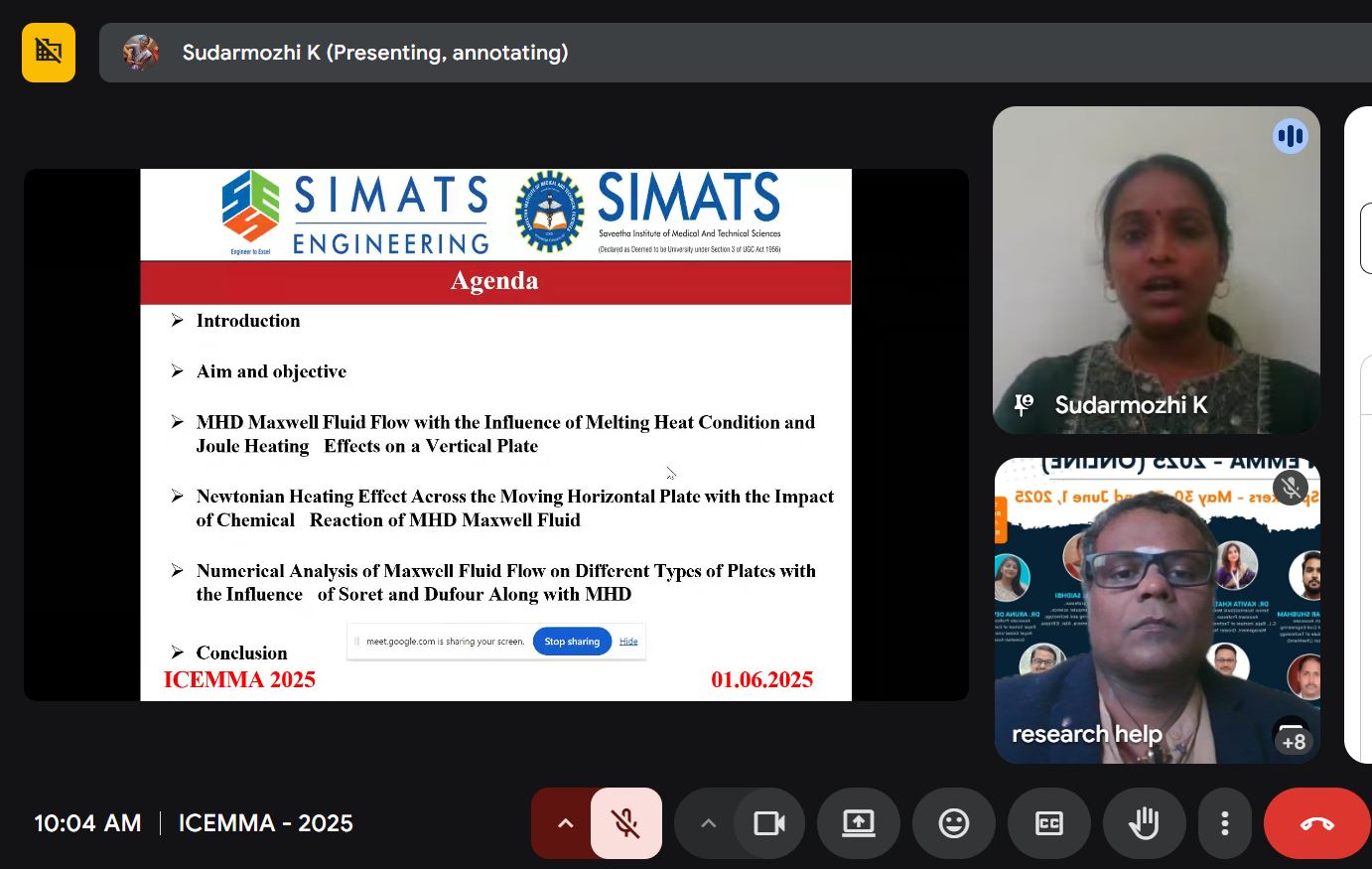1372x869 pixels.
Task: Click the Hide link on sharing bar
Action: pos(628,642)
